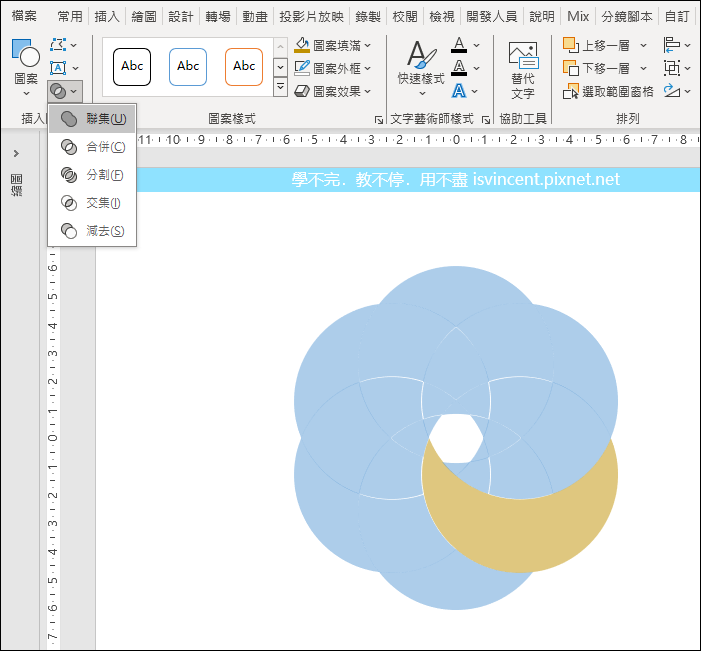The image size is (701, 651).
Task: Switch to the 開發人員 developer tab
Action: pos(492,17)
